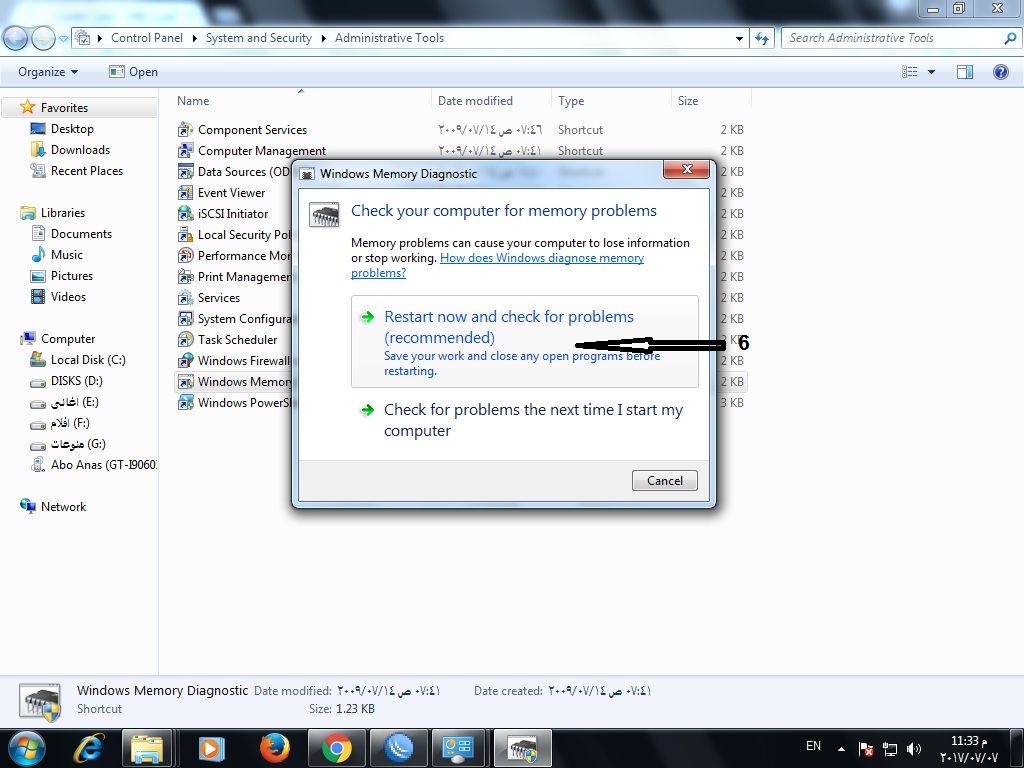Select the Local Security Policy icon
This screenshot has height=768, width=1024.
click(x=185, y=234)
